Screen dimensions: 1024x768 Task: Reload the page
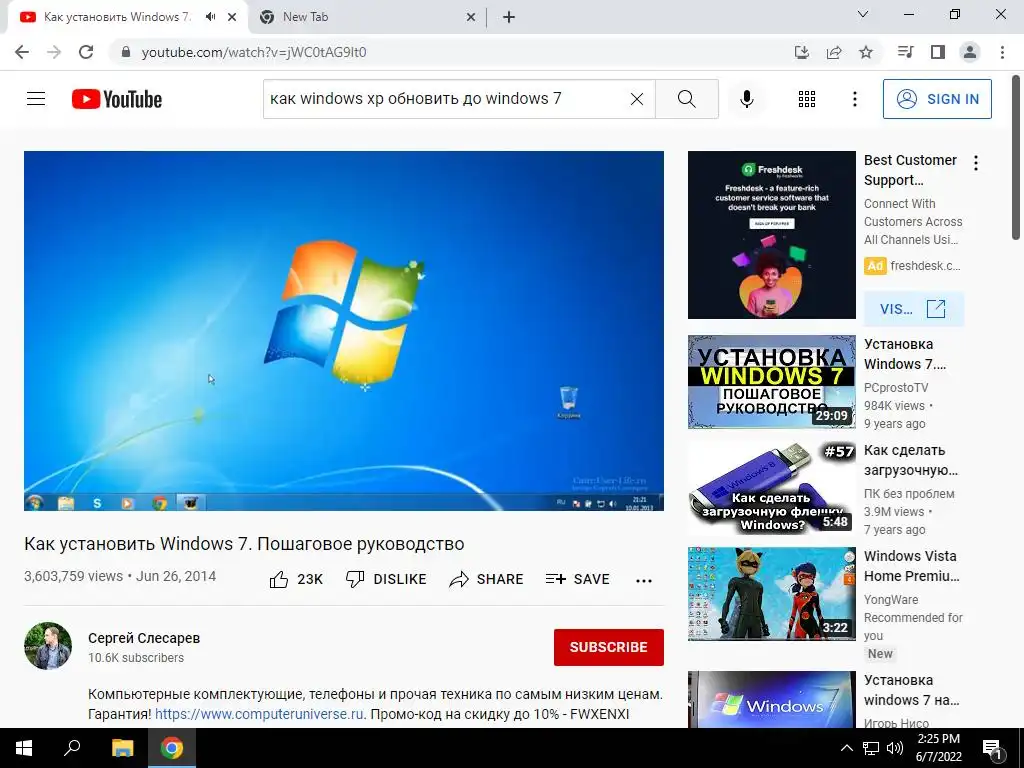(x=86, y=52)
